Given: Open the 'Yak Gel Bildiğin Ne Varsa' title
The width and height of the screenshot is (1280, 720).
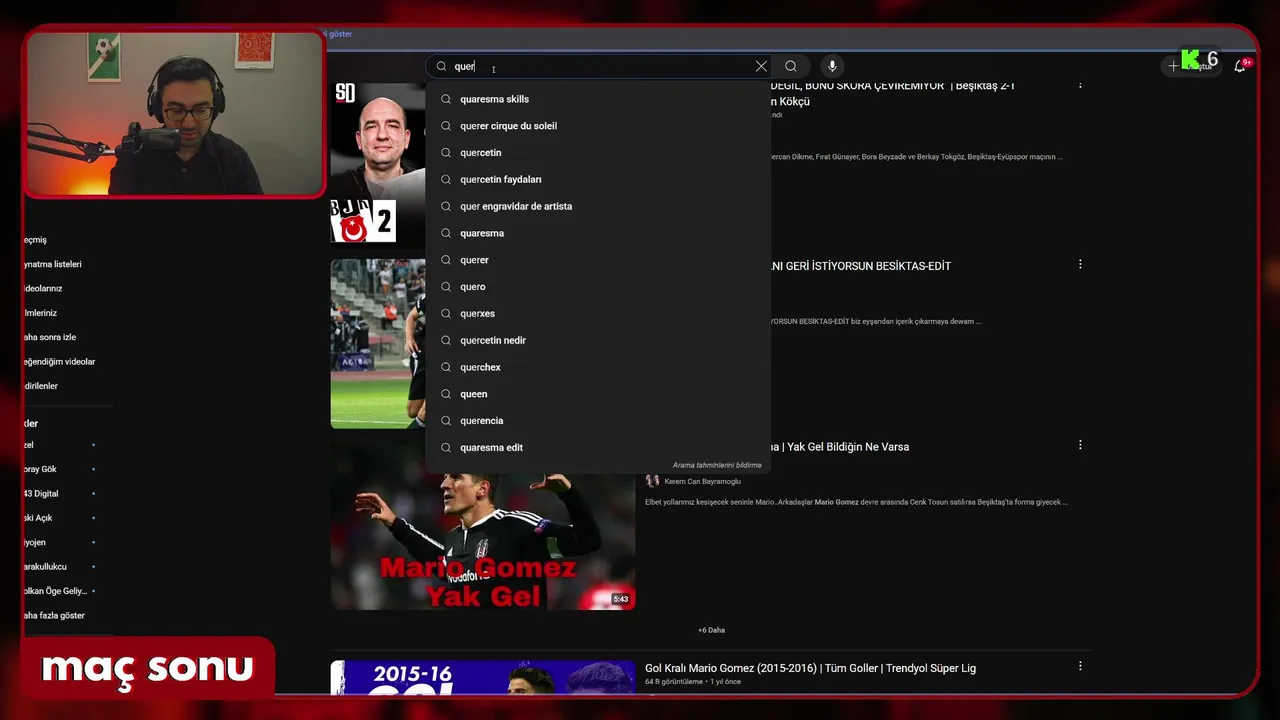Looking at the screenshot, I should coord(840,447).
